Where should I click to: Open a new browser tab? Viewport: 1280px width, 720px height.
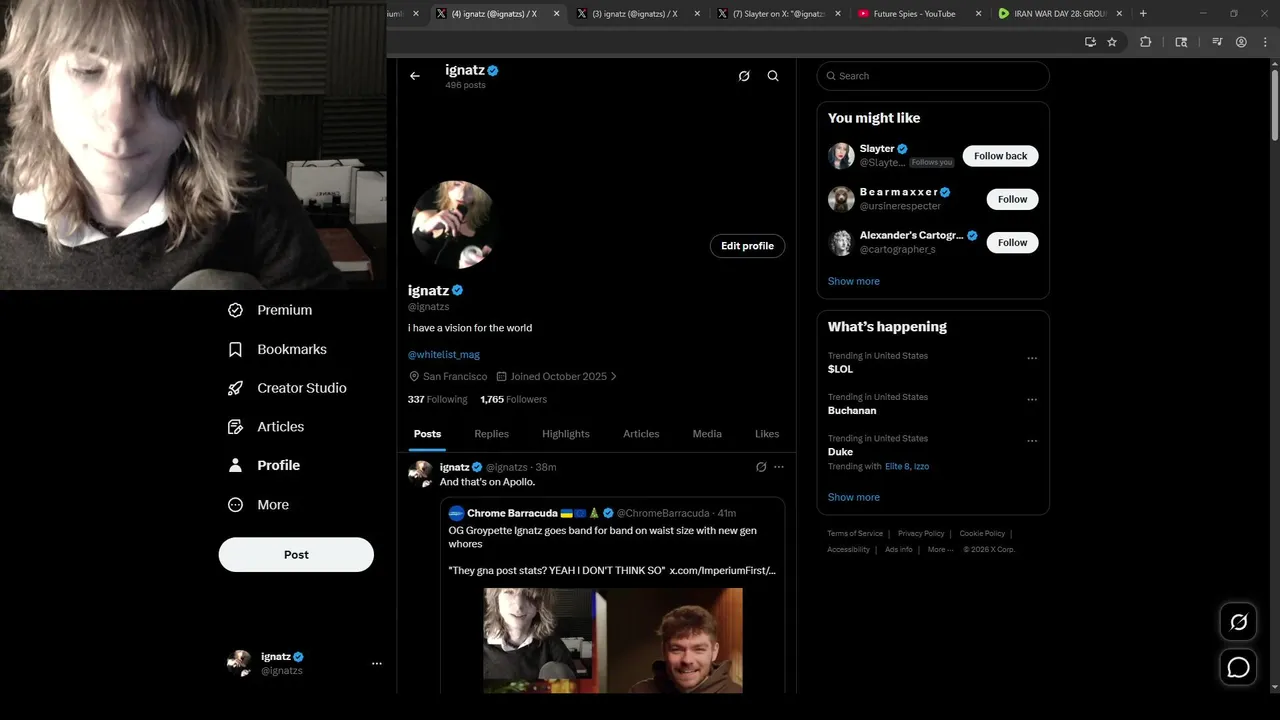click(x=1143, y=14)
